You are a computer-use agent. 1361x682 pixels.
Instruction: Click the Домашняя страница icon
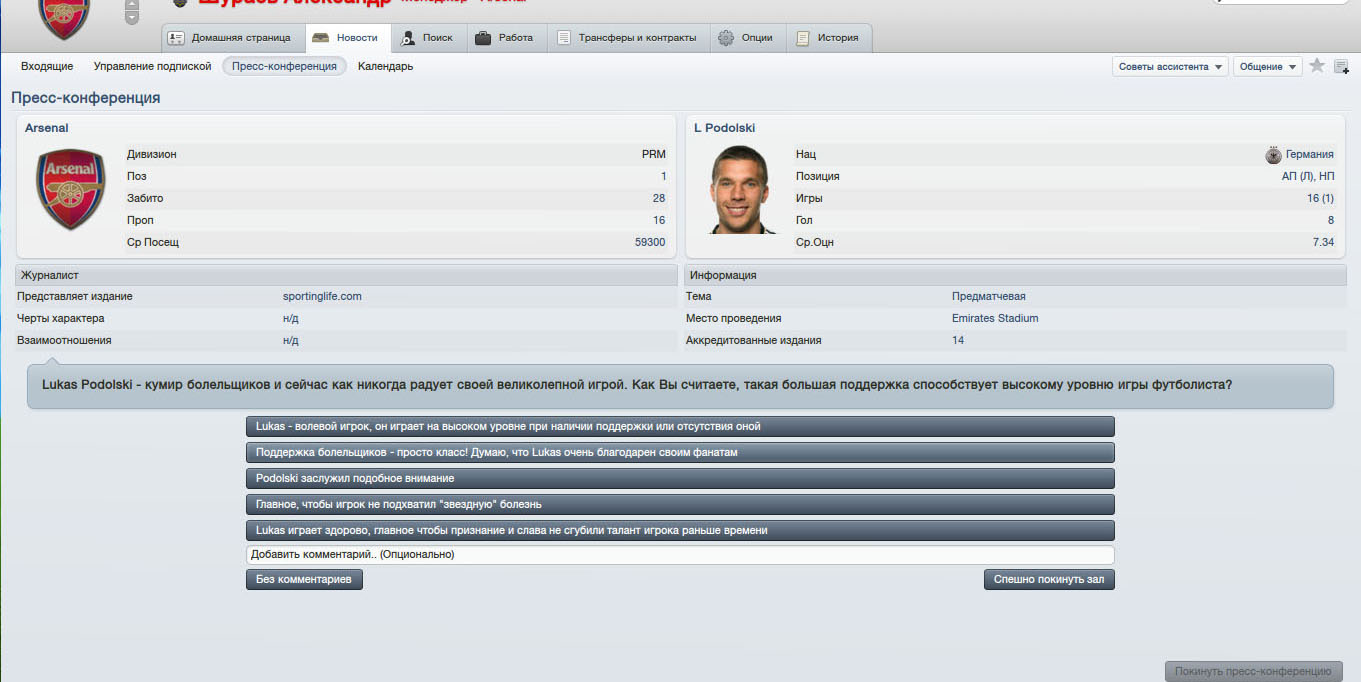pyautogui.click(x=176, y=38)
